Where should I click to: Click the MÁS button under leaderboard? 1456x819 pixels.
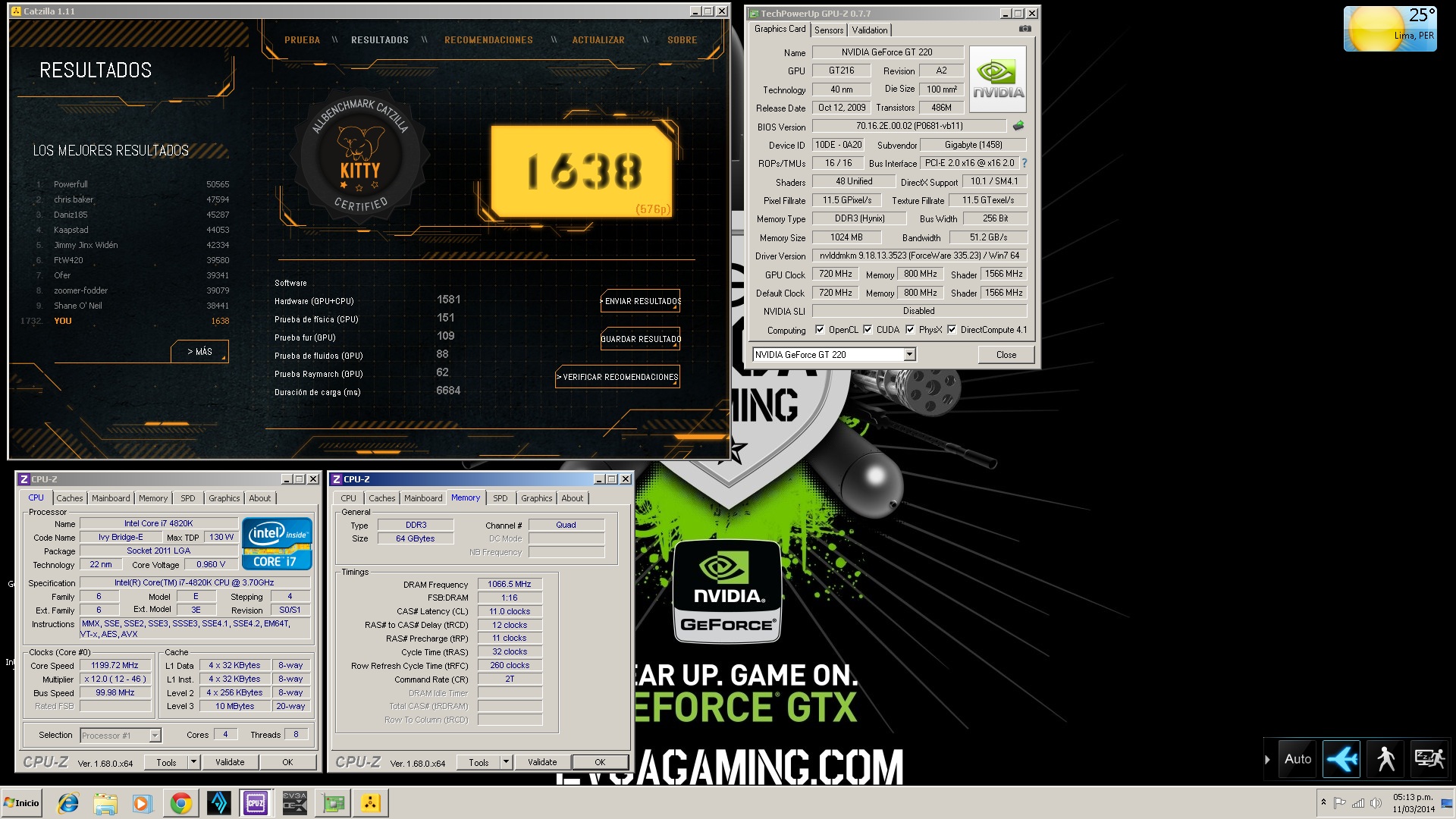[x=199, y=351]
